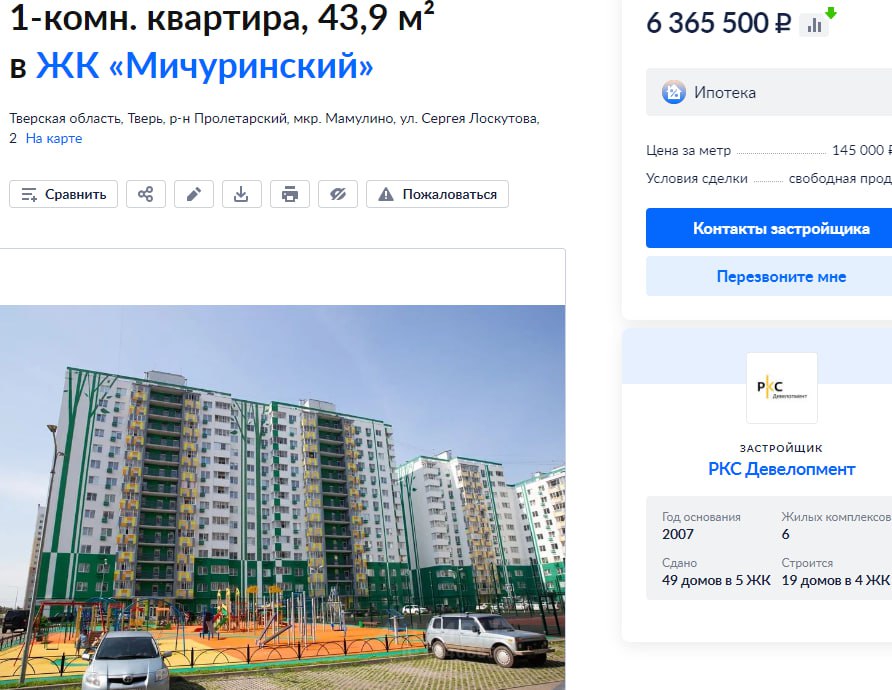Screen dimensions: 892x690
Task: Click the pencil note icon button
Action: [x=194, y=194]
